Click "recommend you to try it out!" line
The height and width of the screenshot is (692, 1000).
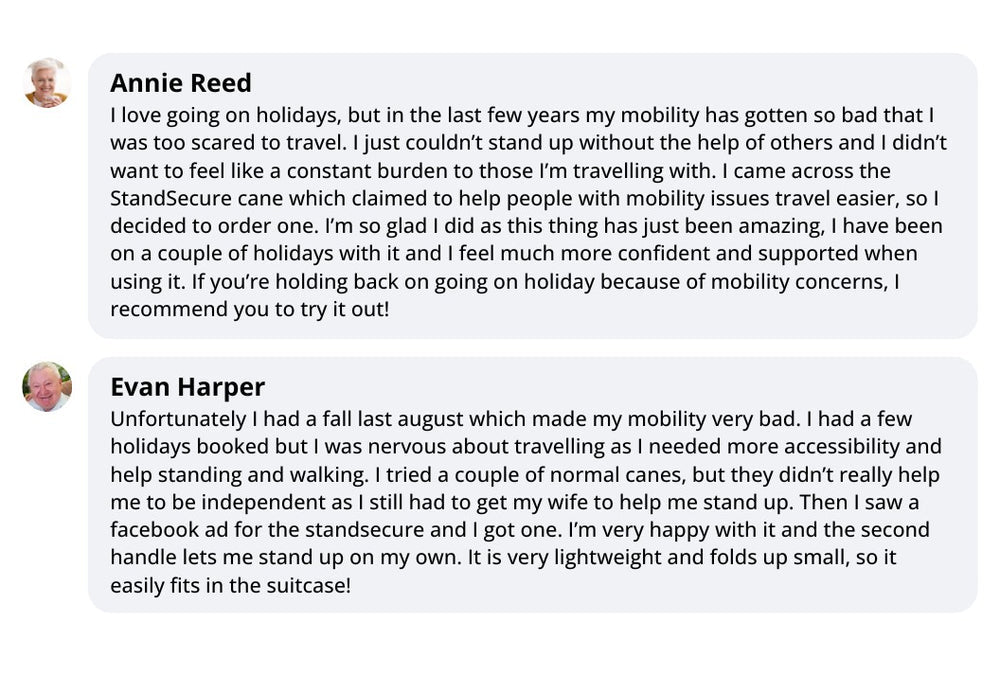tap(249, 309)
